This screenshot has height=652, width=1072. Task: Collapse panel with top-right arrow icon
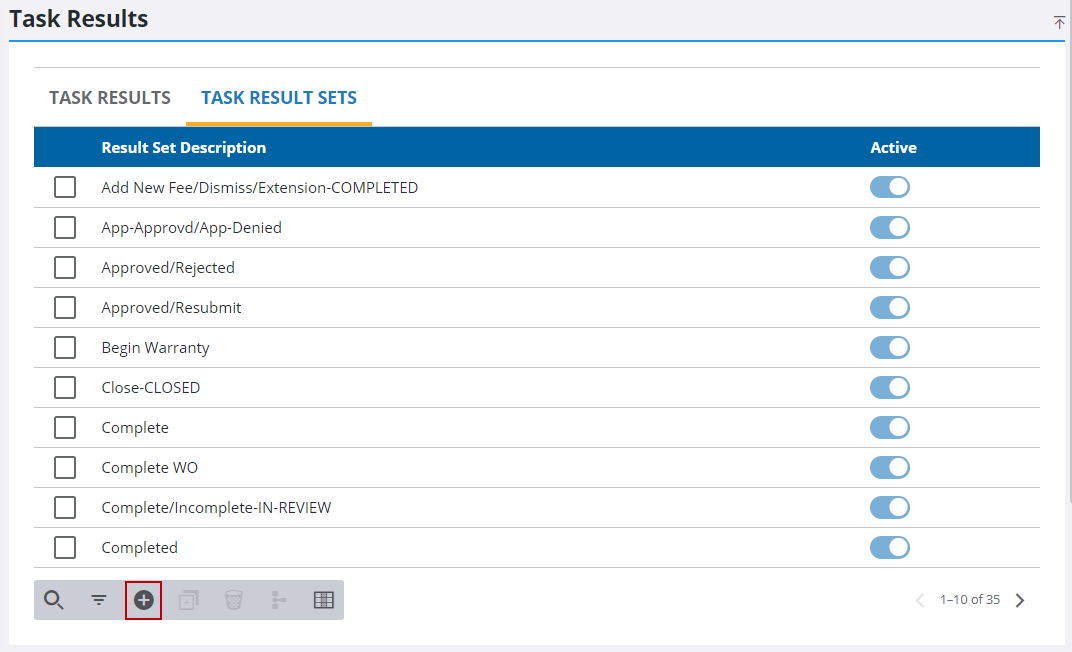pyautogui.click(x=1059, y=23)
